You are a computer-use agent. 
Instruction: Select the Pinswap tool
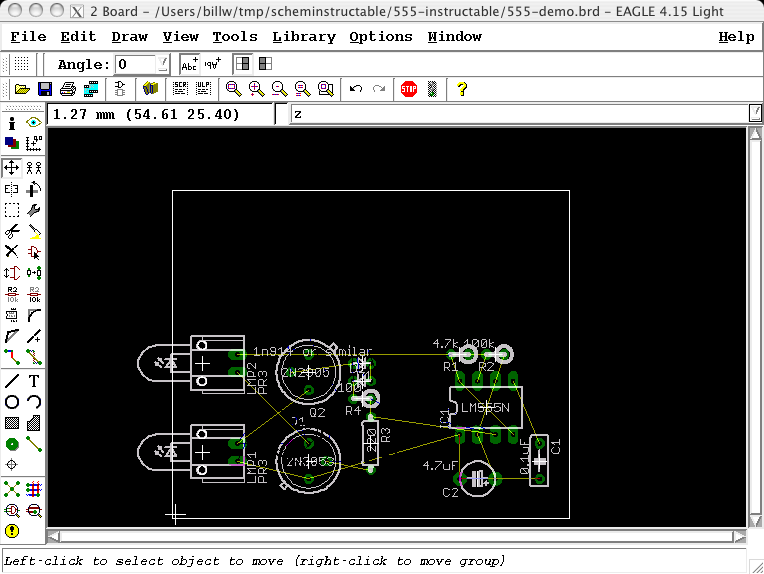(x=12, y=273)
